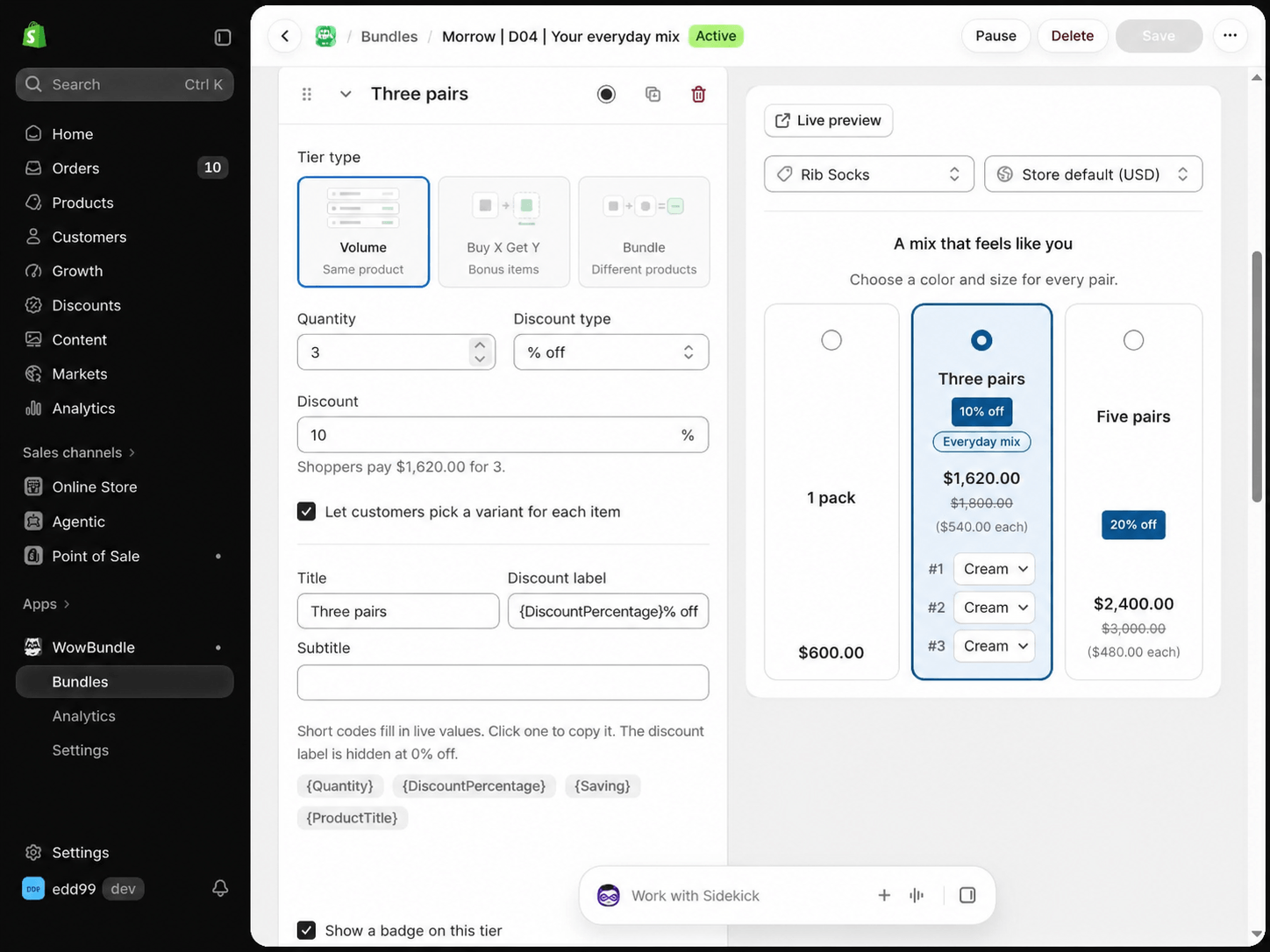Screen dimensions: 1270x952
Task: Start Sidekick voice input
Action: pyautogui.click(x=917, y=895)
